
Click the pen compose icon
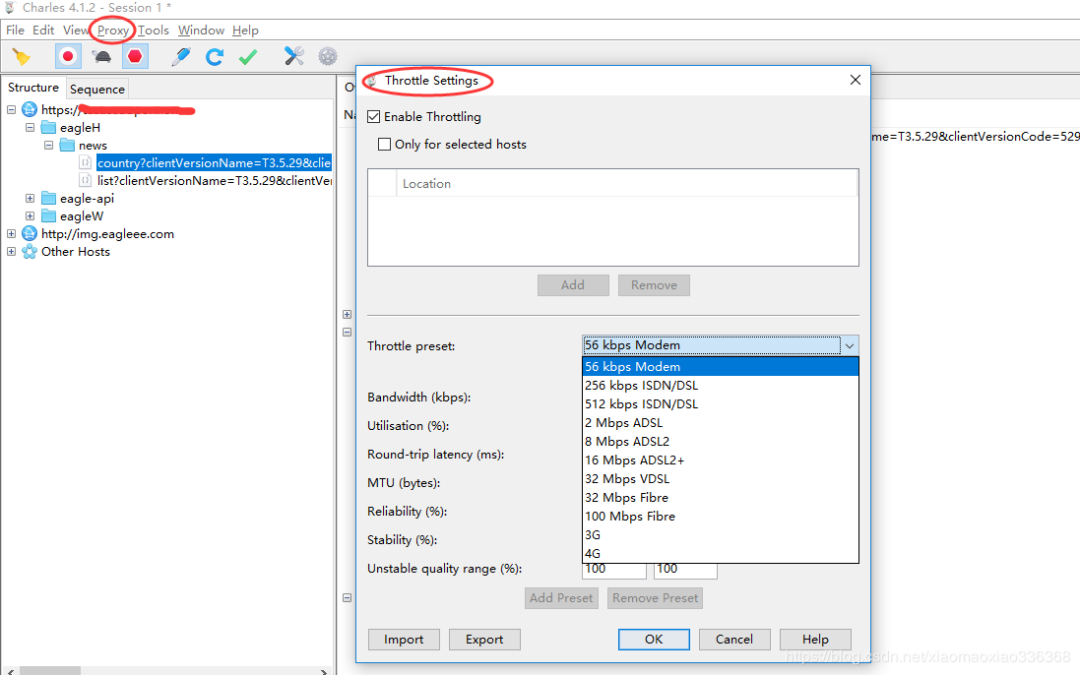180,56
